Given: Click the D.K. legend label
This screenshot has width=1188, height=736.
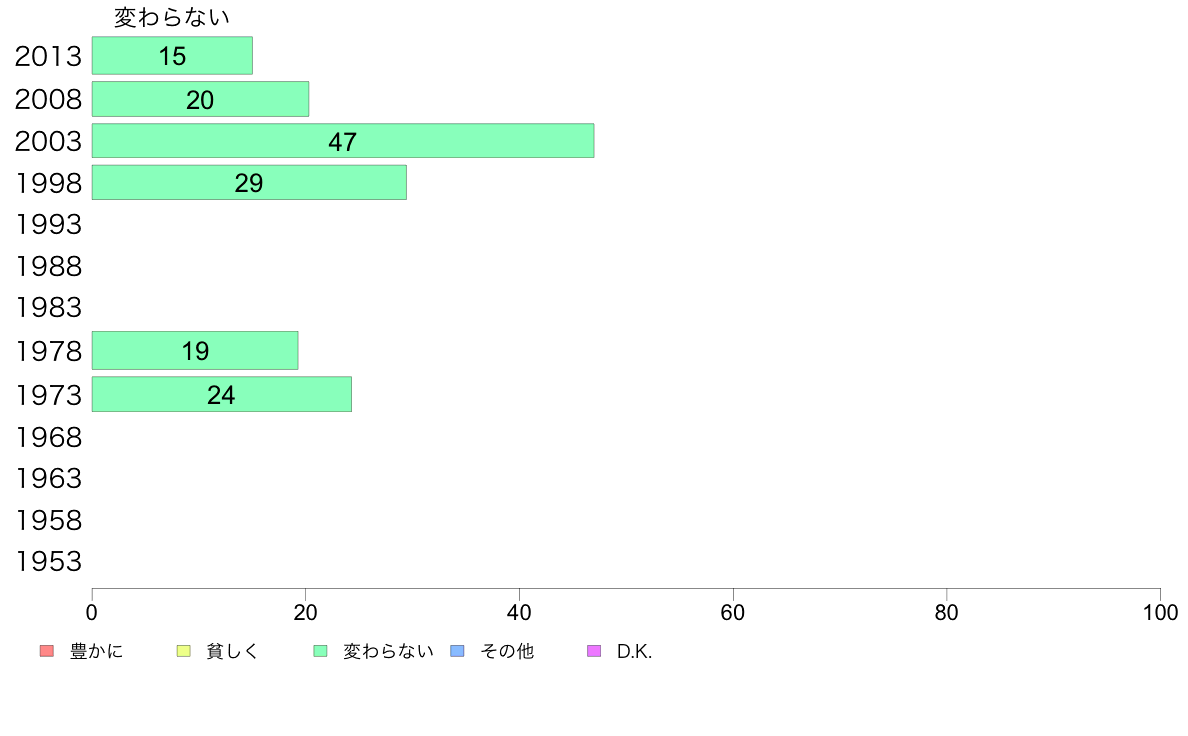Looking at the screenshot, I should point(634,652).
